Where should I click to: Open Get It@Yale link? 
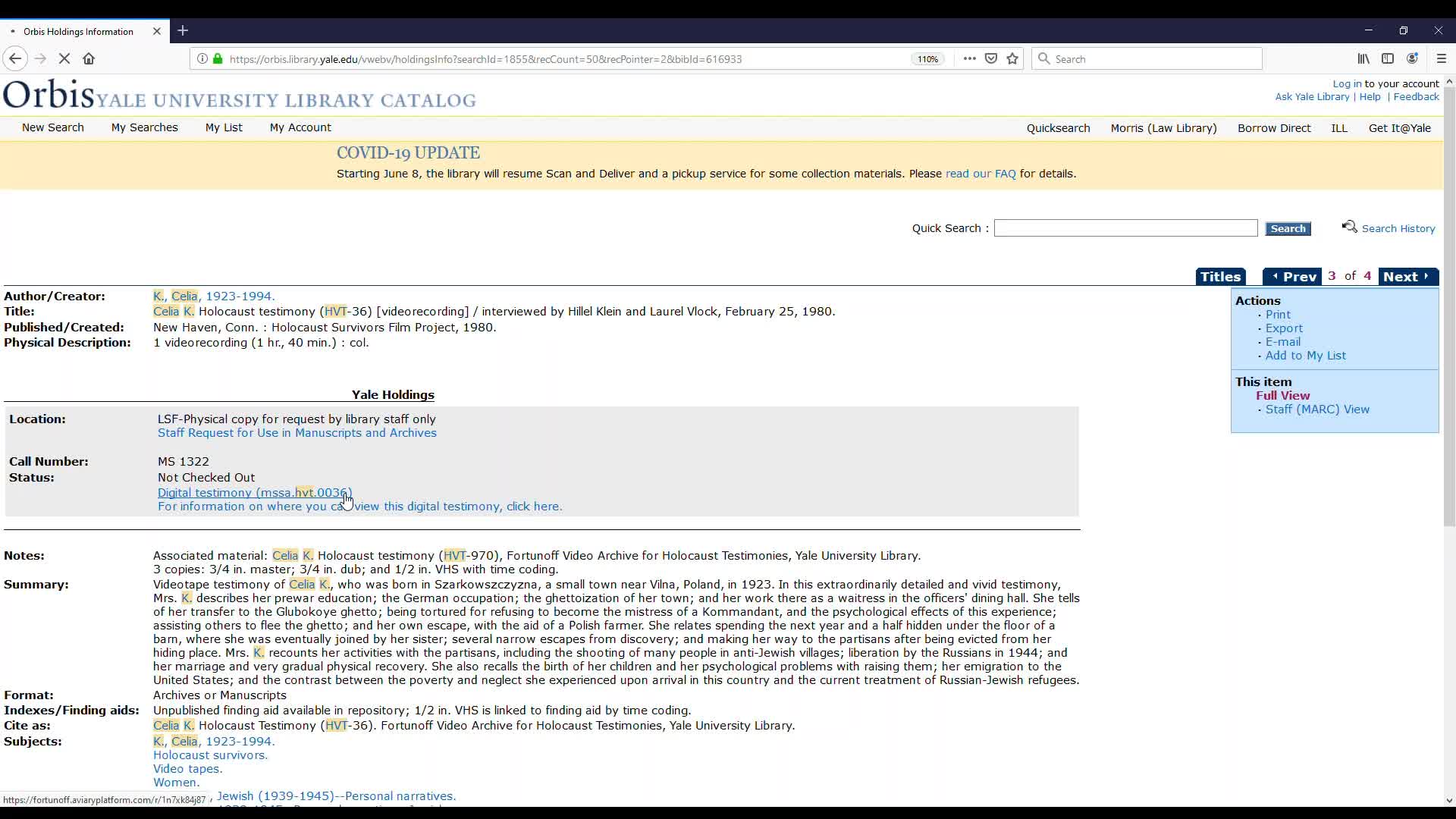click(x=1399, y=128)
